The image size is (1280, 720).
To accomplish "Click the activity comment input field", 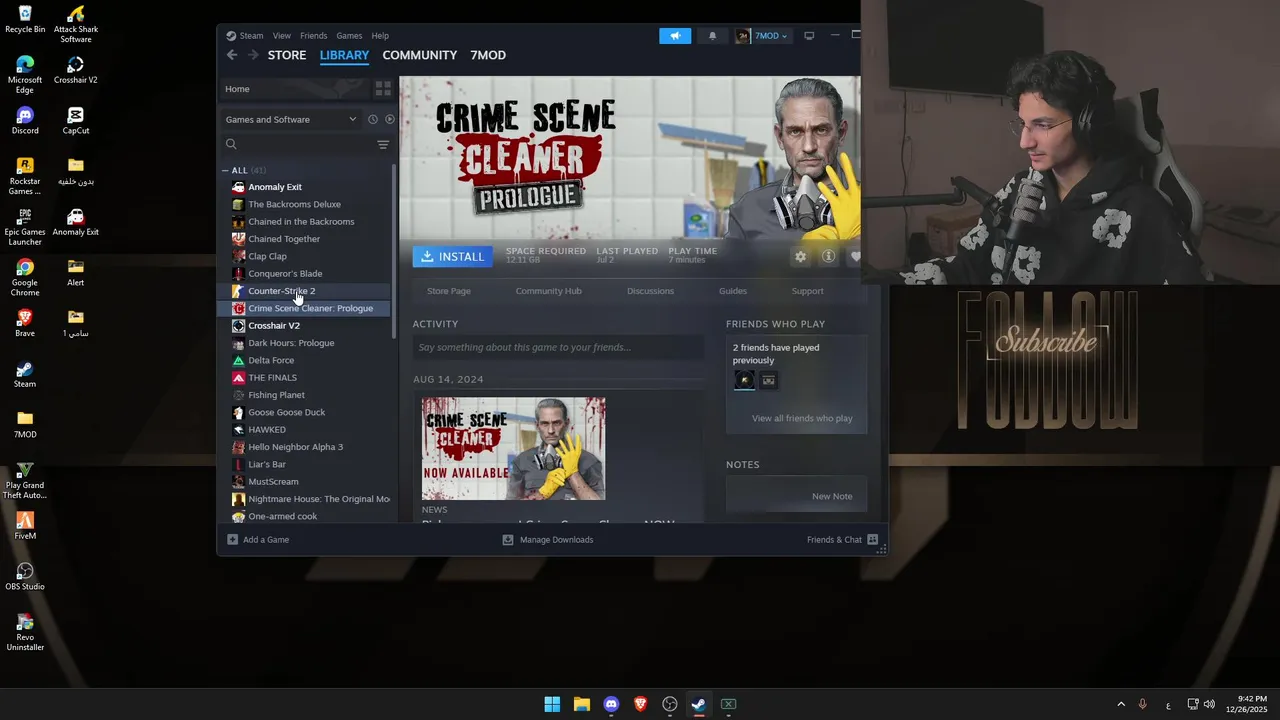I will [x=558, y=347].
